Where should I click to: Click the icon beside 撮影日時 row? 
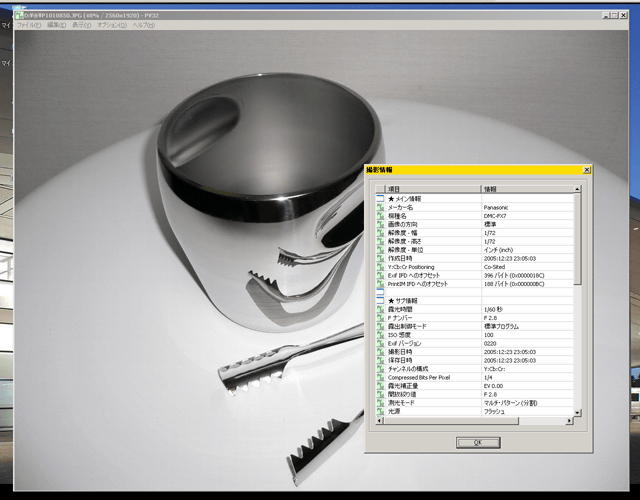380,352
